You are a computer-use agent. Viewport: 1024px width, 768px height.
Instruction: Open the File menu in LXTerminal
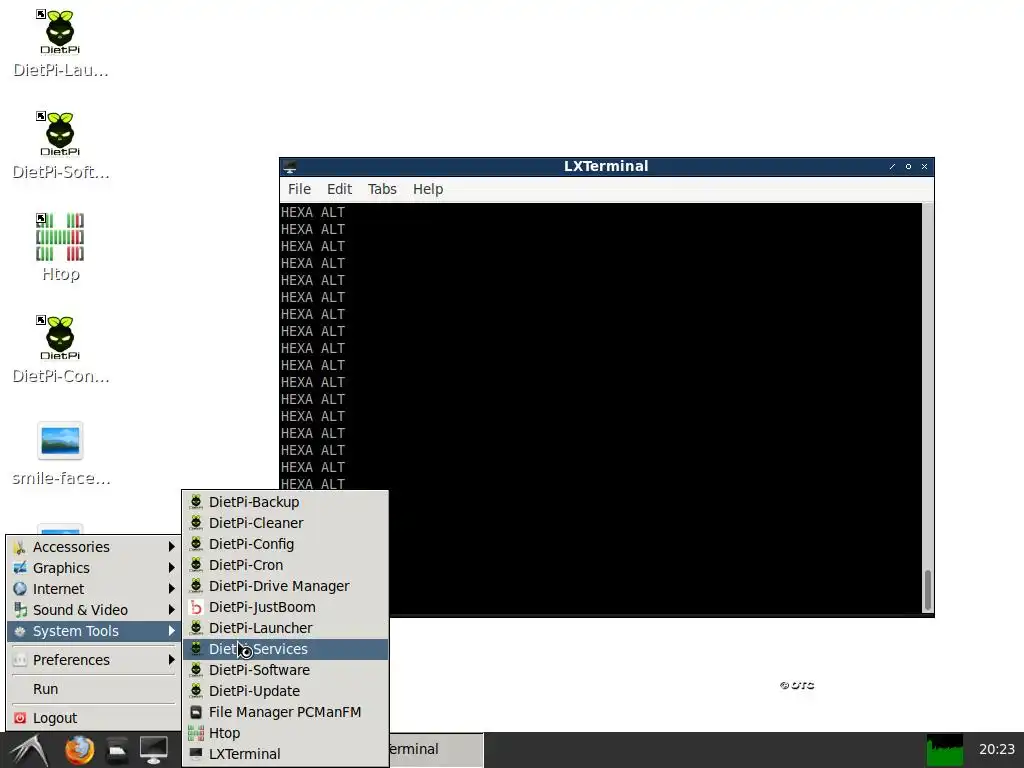click(x=299, y=189)
